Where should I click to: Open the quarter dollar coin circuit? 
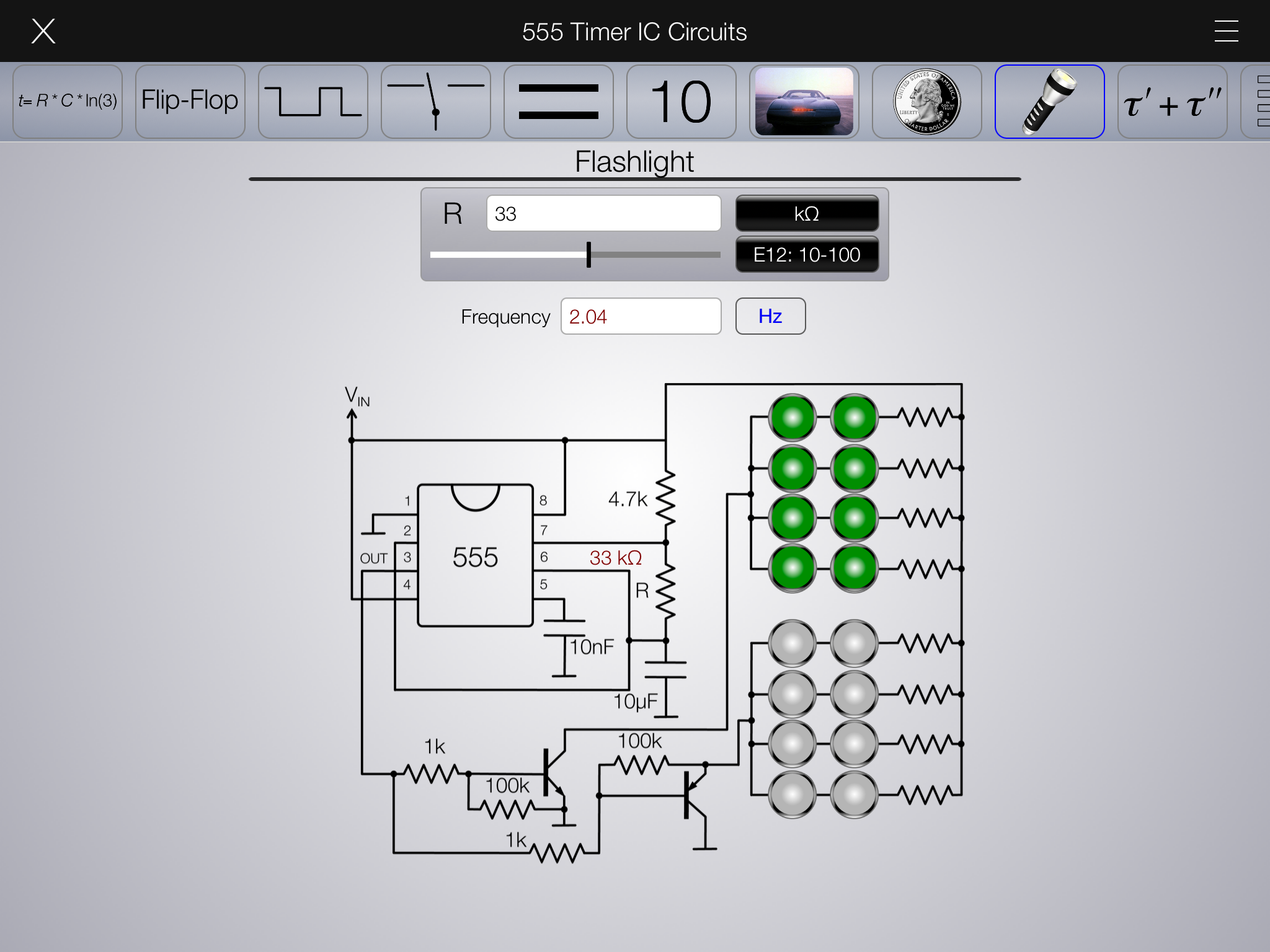pyautogui.click(x=926, y=102)
